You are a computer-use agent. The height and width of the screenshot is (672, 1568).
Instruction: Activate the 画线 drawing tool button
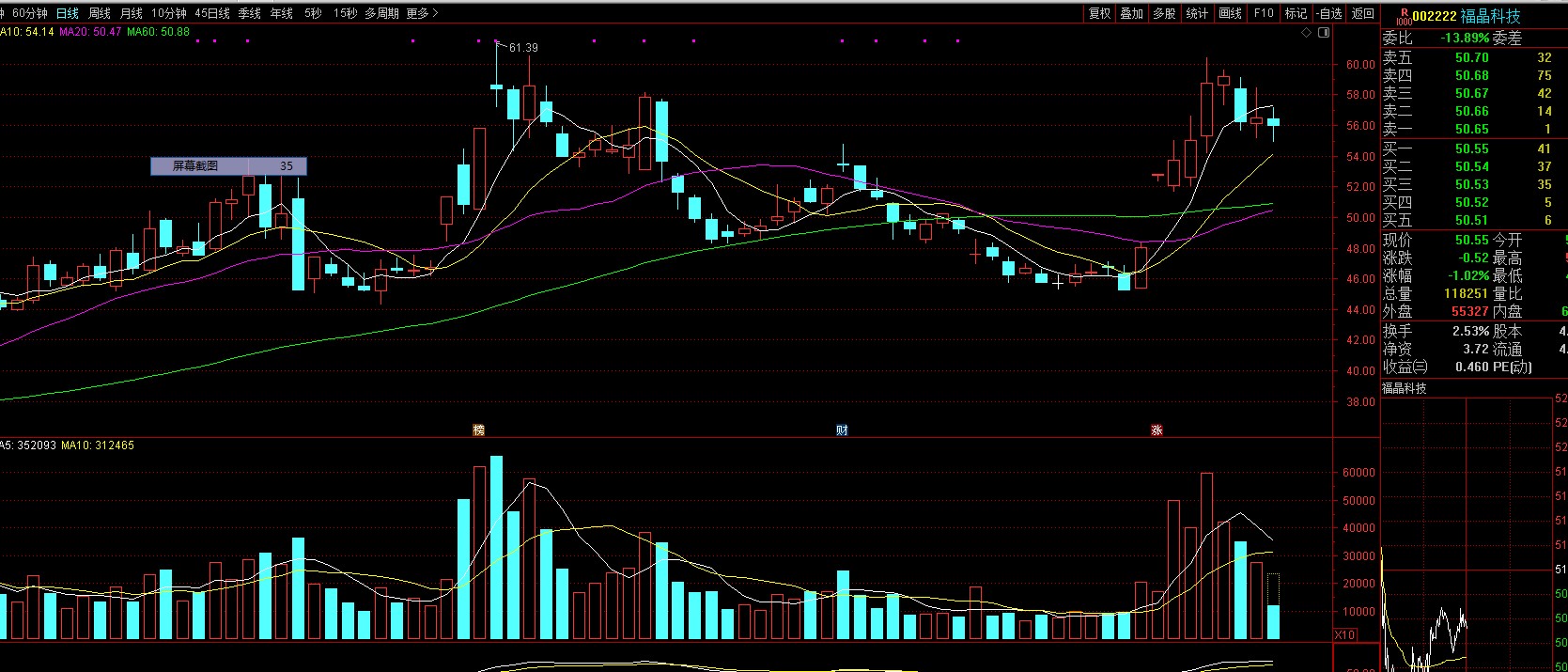point(1230,13)
